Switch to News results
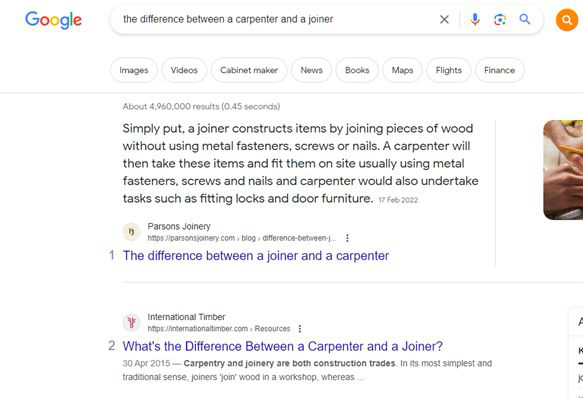583x398 pixels. [x=311, y=70]
